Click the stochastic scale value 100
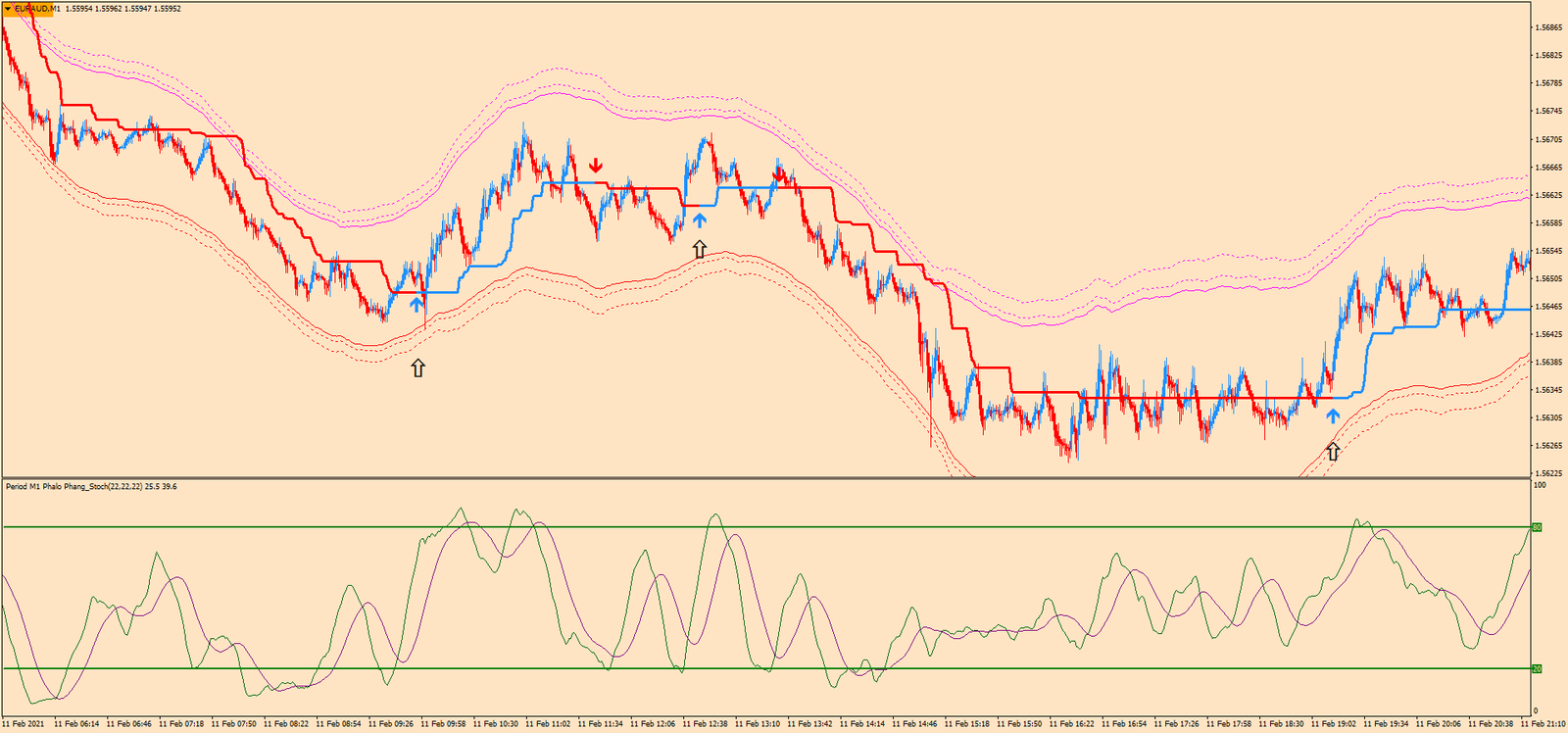 click(1540, 485)
